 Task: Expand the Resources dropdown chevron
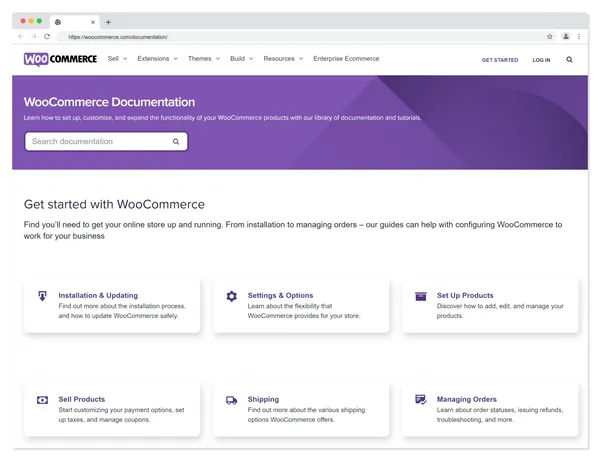301,59
